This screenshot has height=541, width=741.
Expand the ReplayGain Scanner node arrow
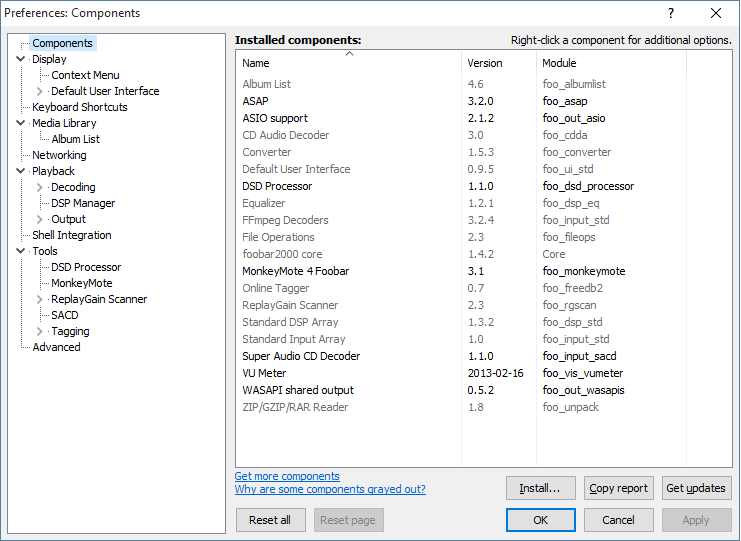pos(40,300)
